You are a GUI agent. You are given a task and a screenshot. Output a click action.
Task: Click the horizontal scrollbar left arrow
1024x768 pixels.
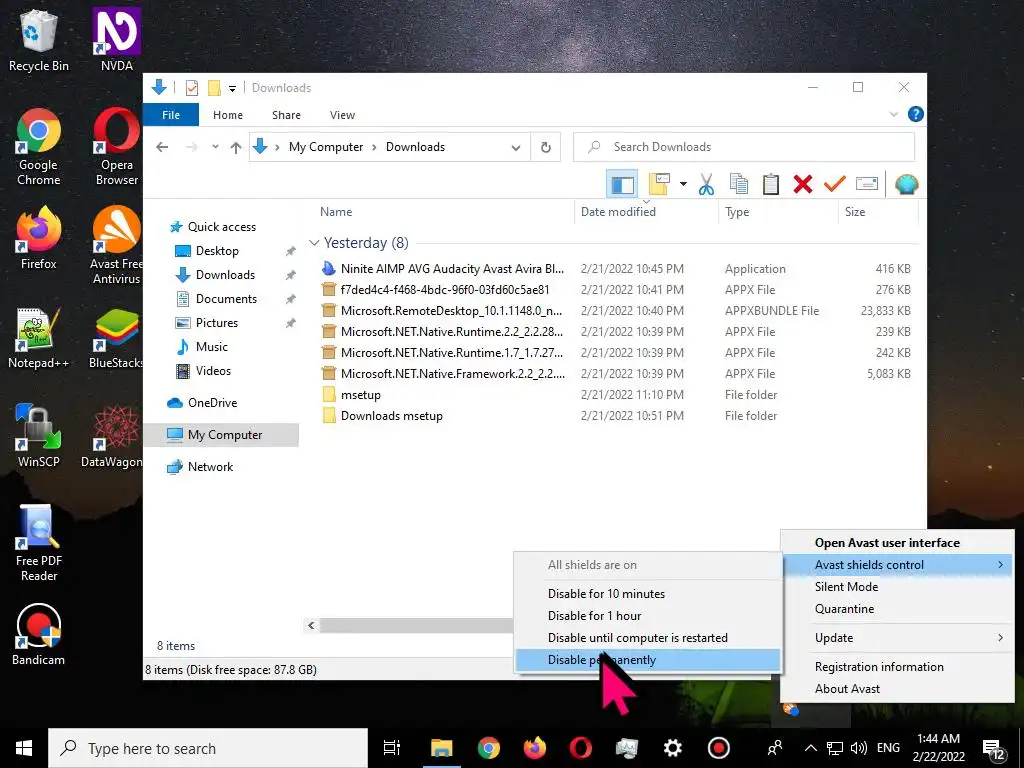click(312, 626)
